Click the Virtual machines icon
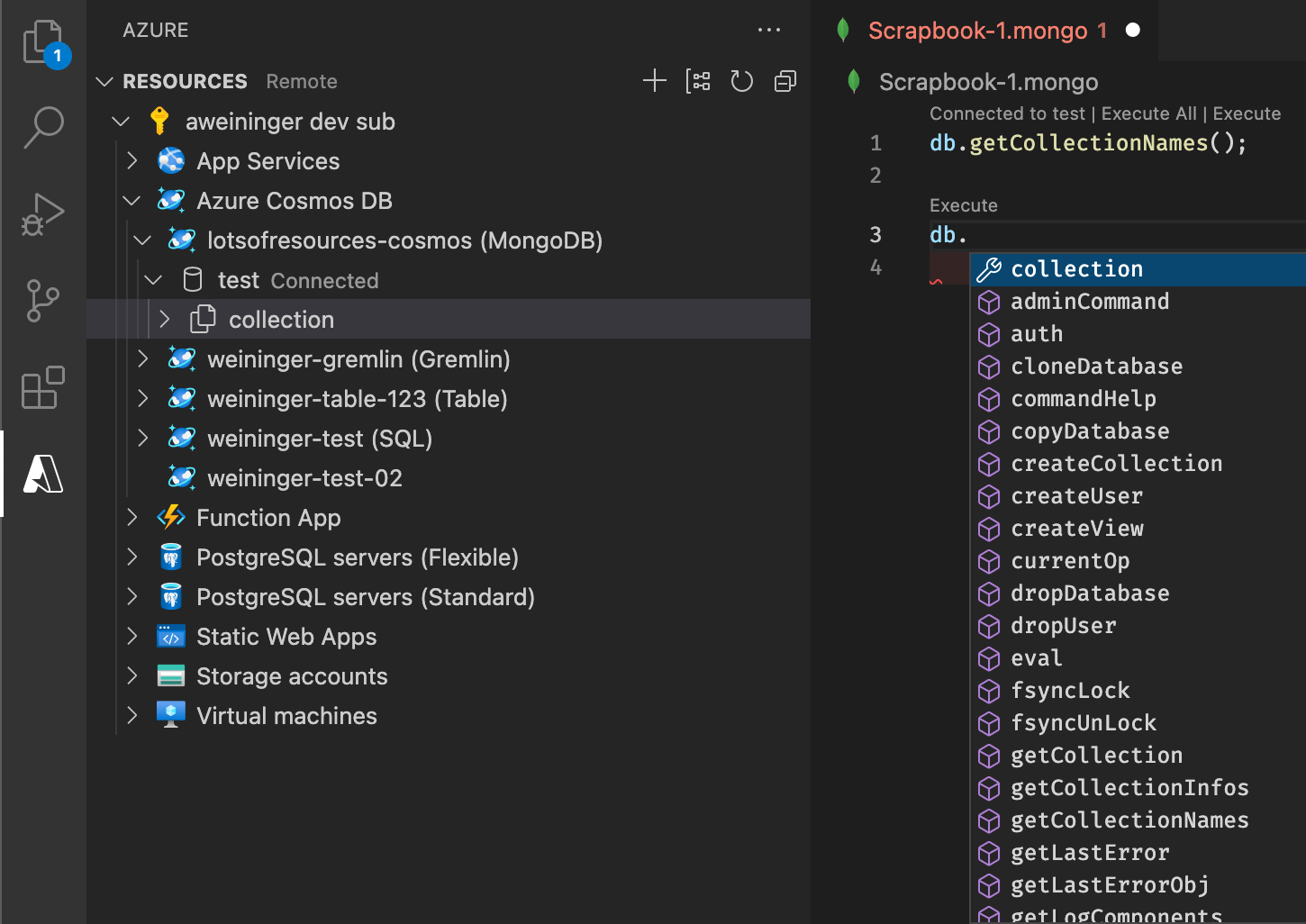Image resolution: width=1306 pixels, height=924 pixels. point(171,714)
